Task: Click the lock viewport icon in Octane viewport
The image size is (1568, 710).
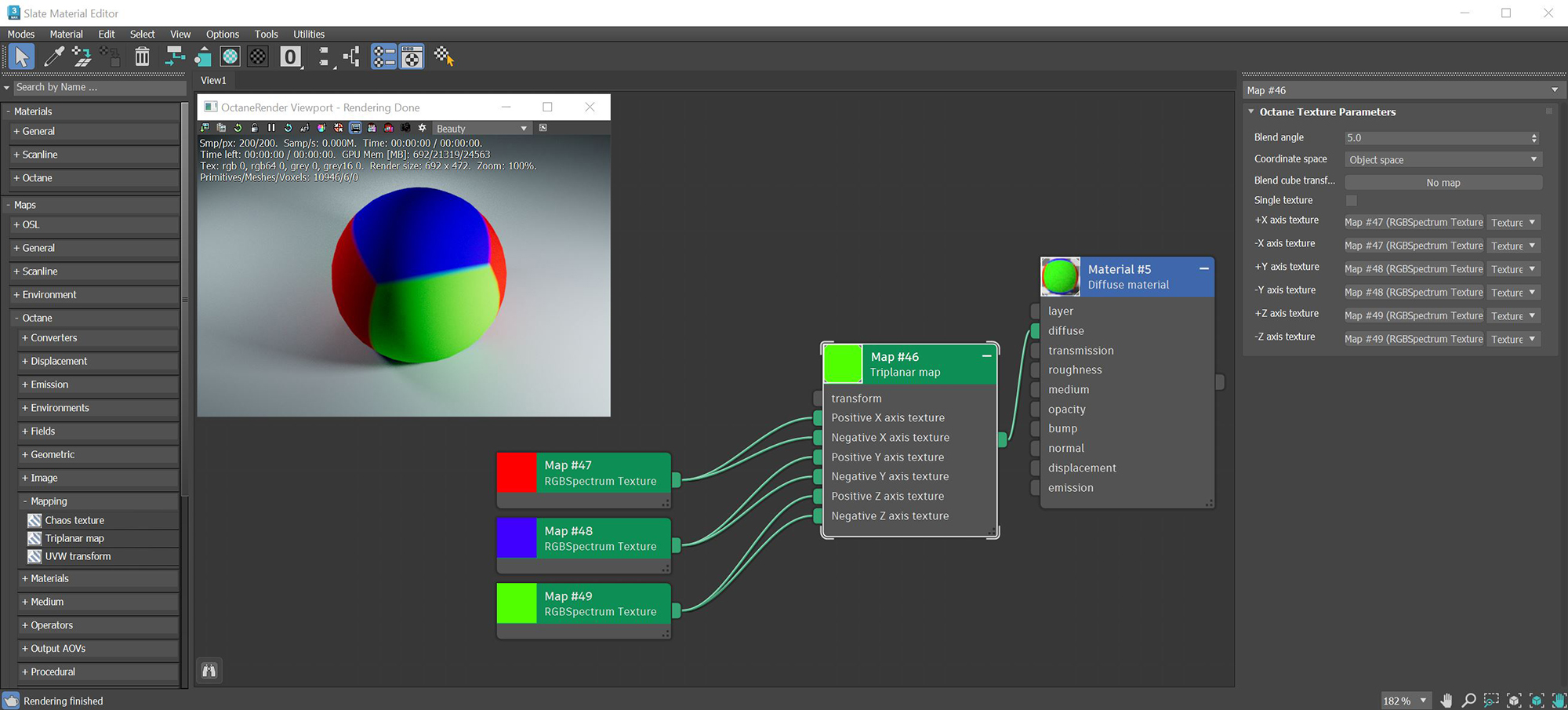Action: pyautogui.click(x=254, y=128)
